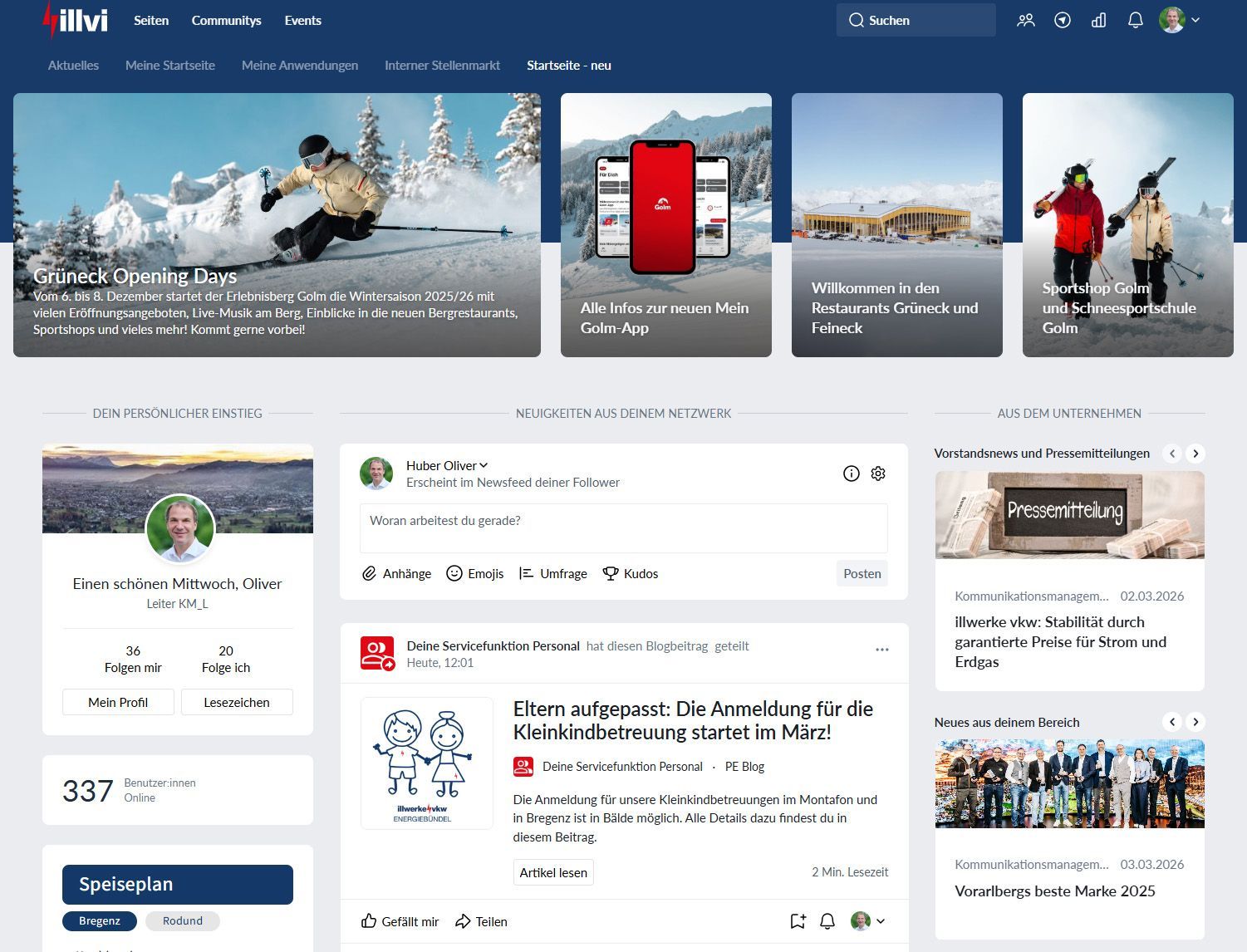Show next Neues aus deinem Bereich item
The width and height of the screenshot is (1247, 952).
[x=1195, y=722]
